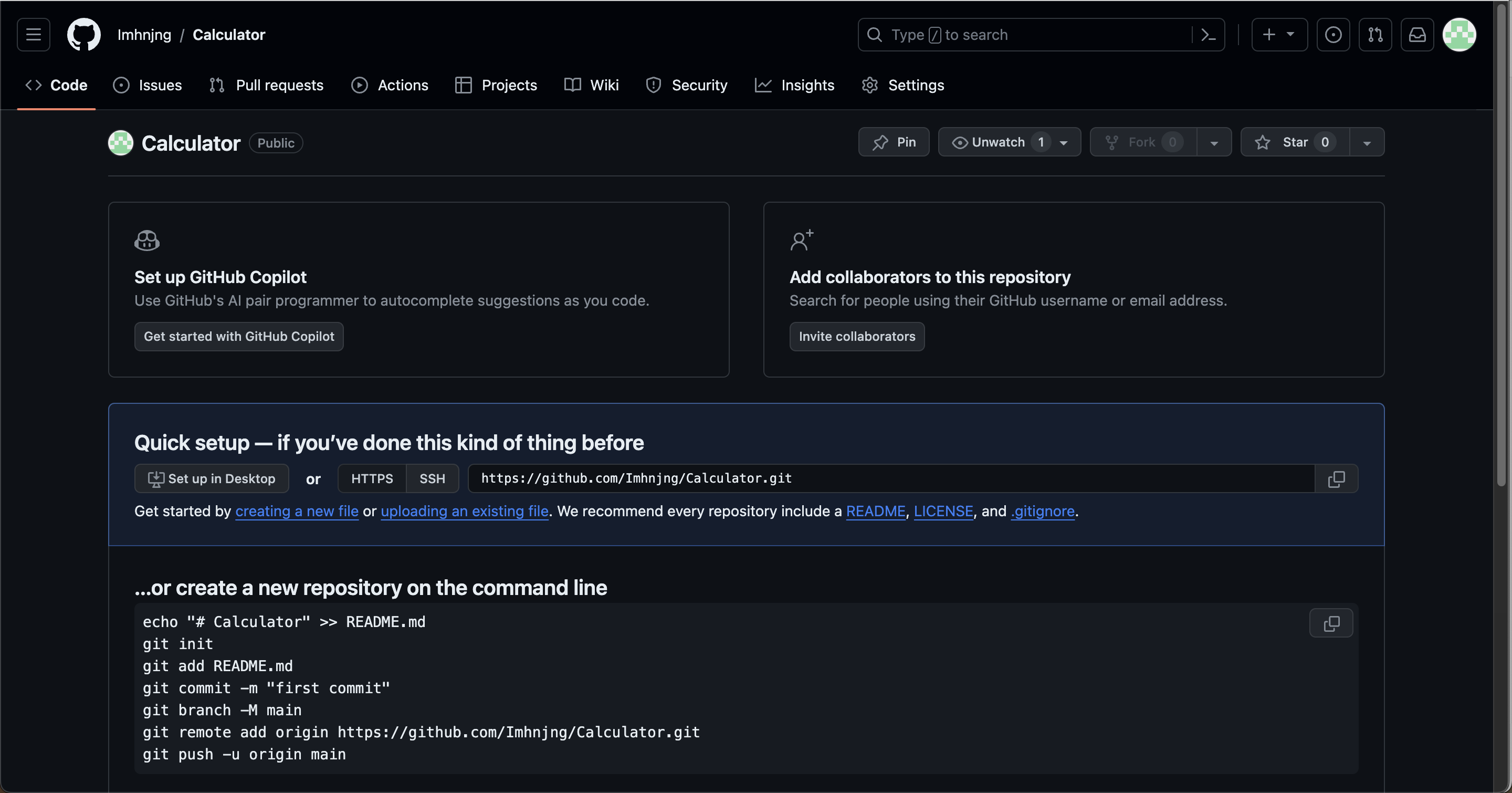
Task: Open the user avatar menu
Action: click(x=1459, y=35)
